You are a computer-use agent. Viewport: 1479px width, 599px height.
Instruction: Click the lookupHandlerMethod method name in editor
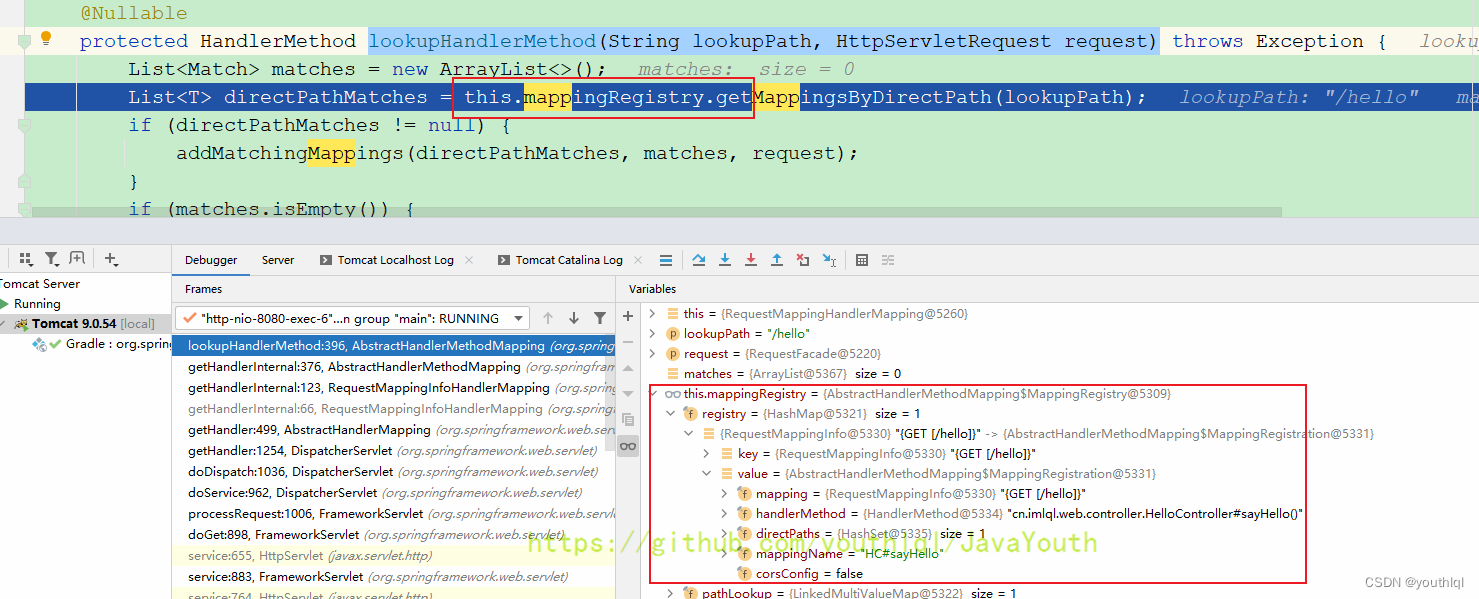[x=482, y=41]
